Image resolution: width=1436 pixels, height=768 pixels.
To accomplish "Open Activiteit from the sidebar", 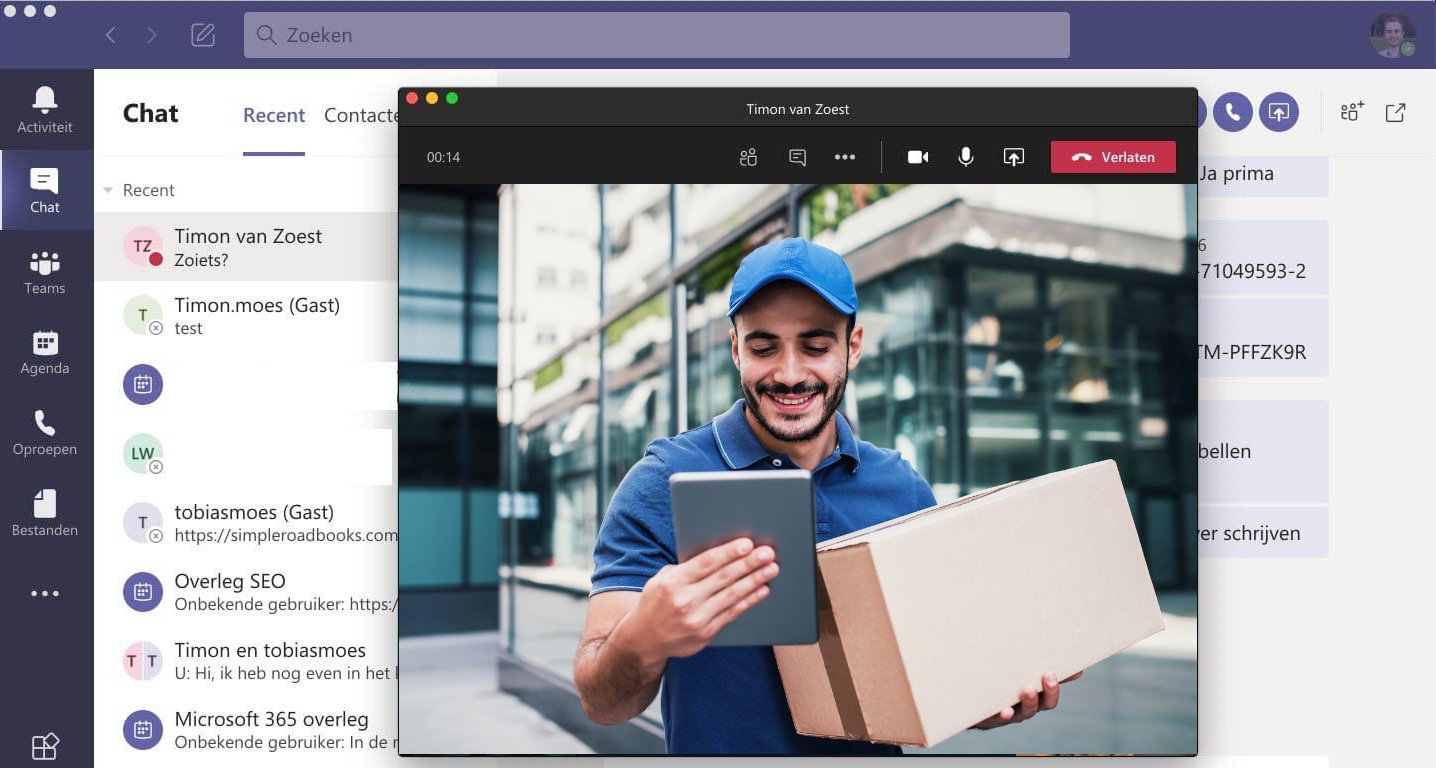I will (x=44, y=108).
